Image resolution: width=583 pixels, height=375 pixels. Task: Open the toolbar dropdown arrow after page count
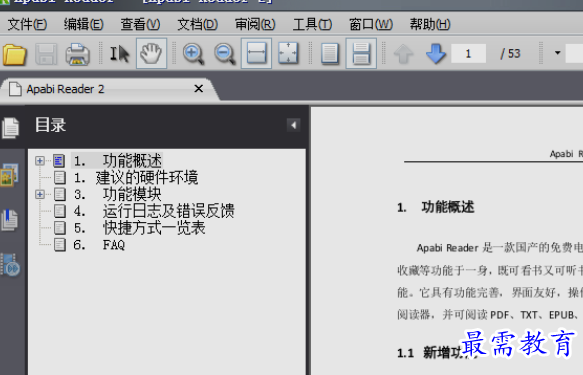557,53
